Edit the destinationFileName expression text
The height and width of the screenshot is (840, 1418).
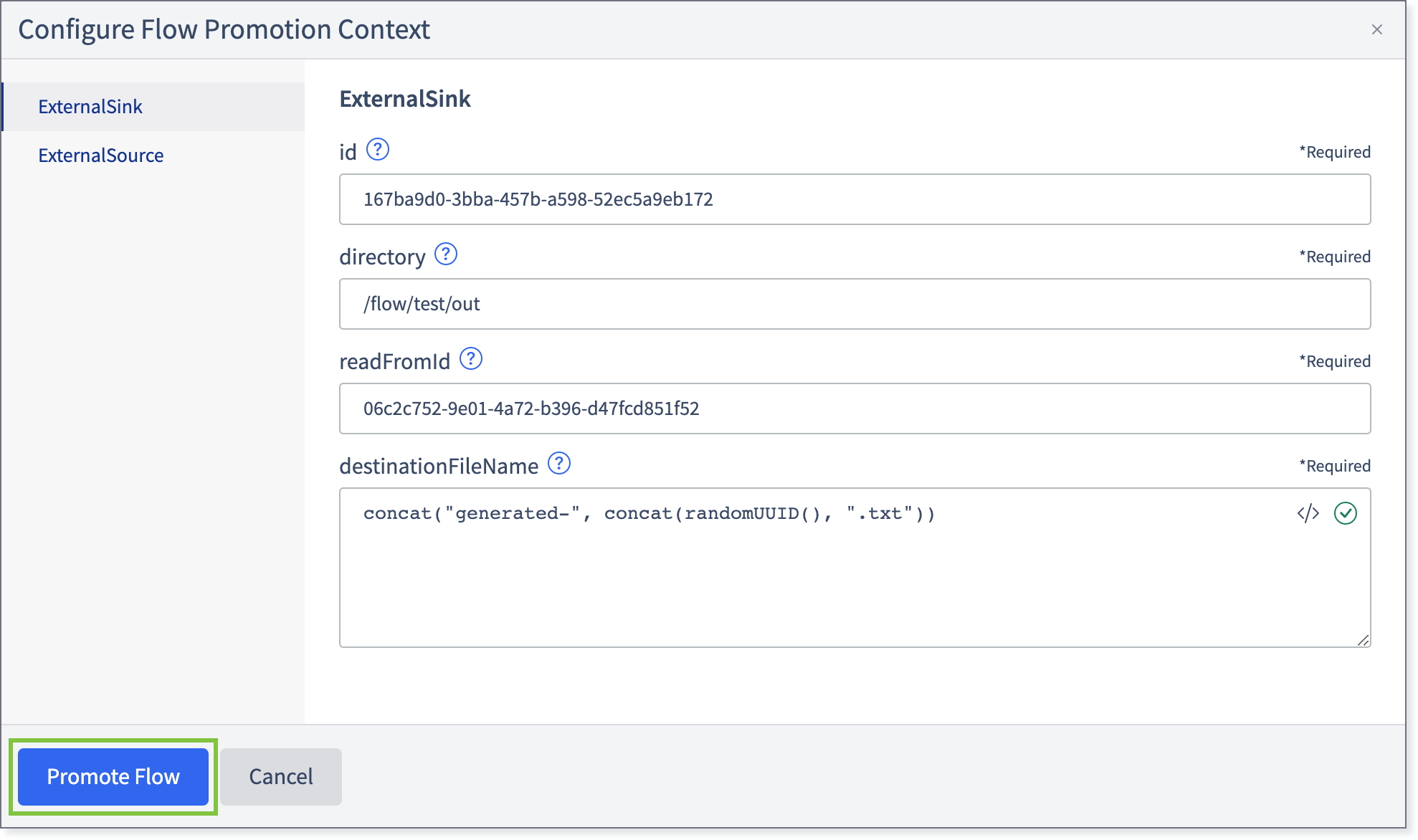pos(649,513)
